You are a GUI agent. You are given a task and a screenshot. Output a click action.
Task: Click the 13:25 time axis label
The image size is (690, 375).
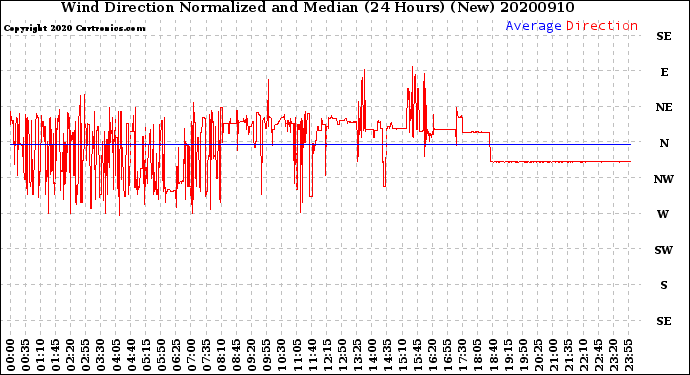357,355
